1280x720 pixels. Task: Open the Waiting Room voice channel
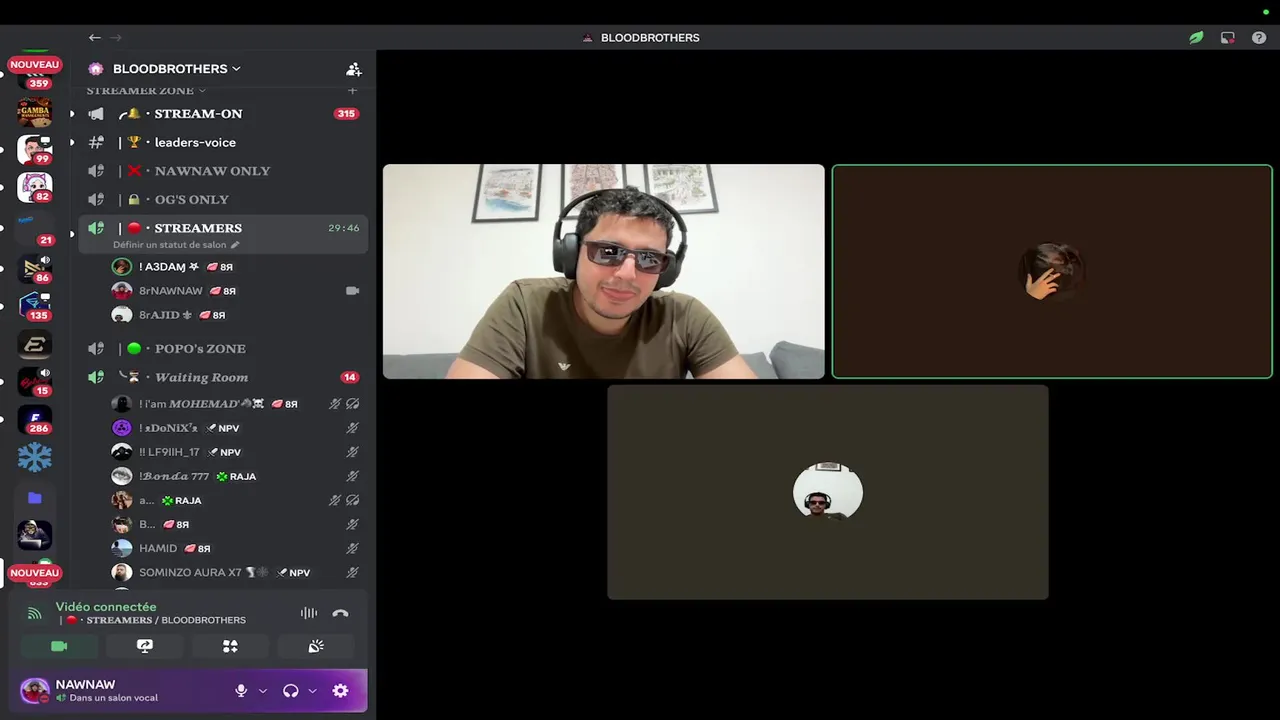click(223, 377)
